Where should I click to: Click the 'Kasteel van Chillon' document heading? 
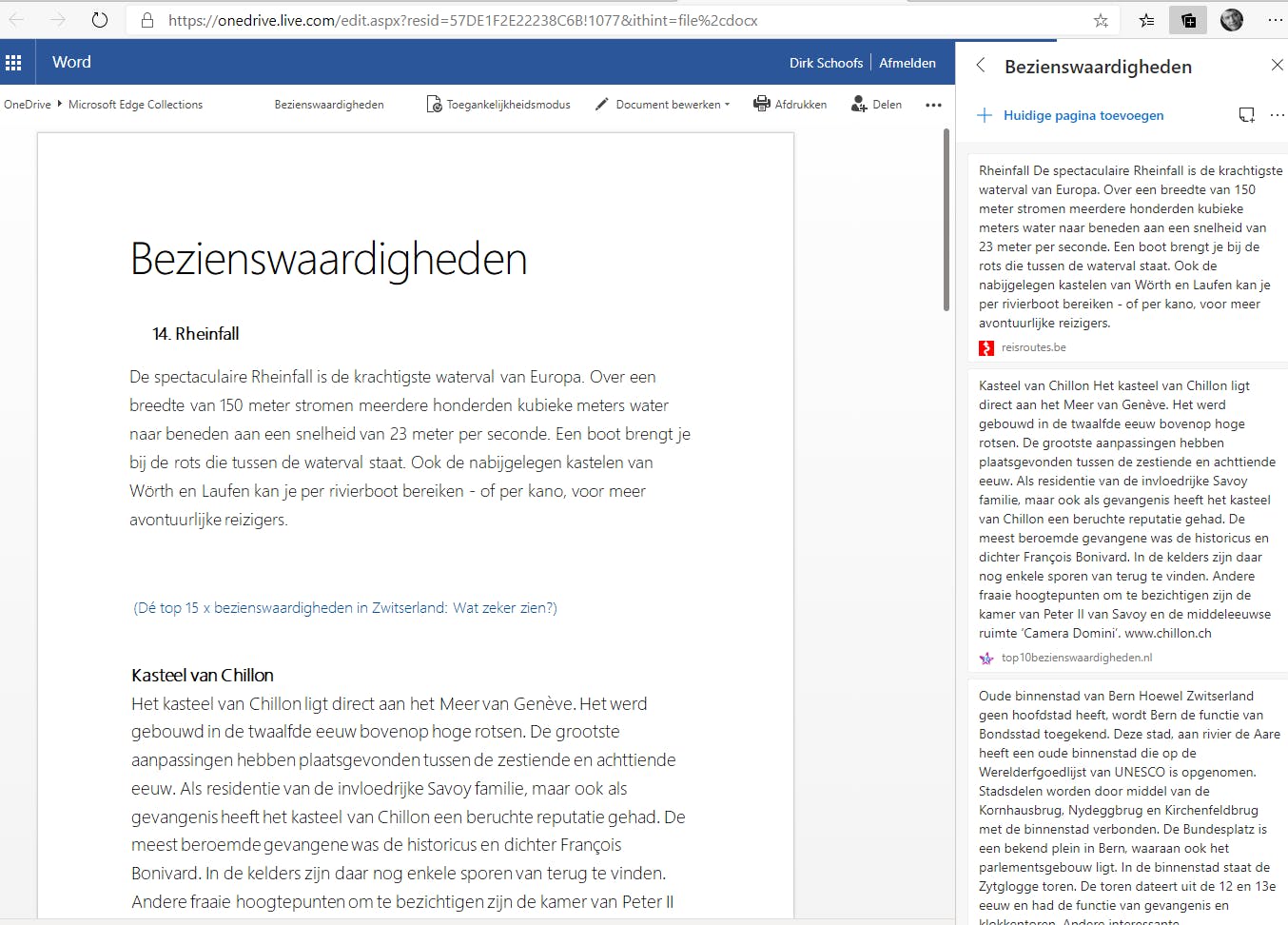tap(203, 676)
